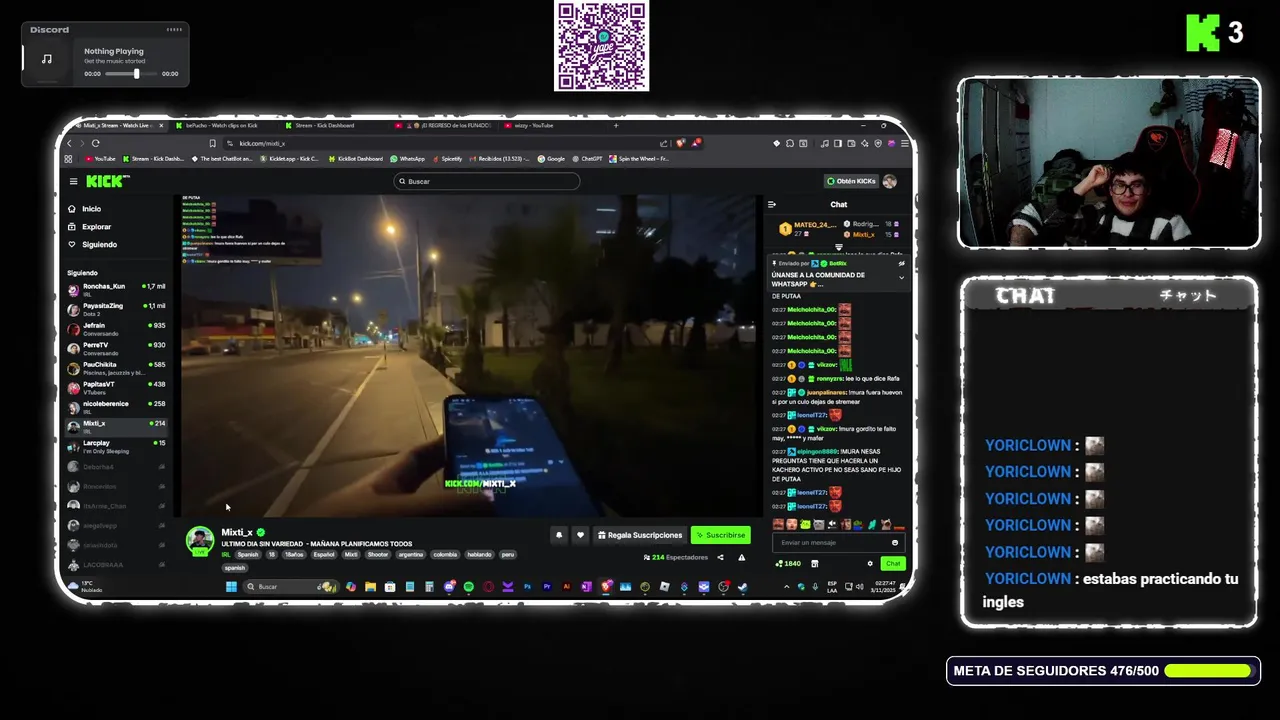Toggle the follow heart for Mixti_x
This screenshot has width=1280, height=720.
(x=580, y=535)
